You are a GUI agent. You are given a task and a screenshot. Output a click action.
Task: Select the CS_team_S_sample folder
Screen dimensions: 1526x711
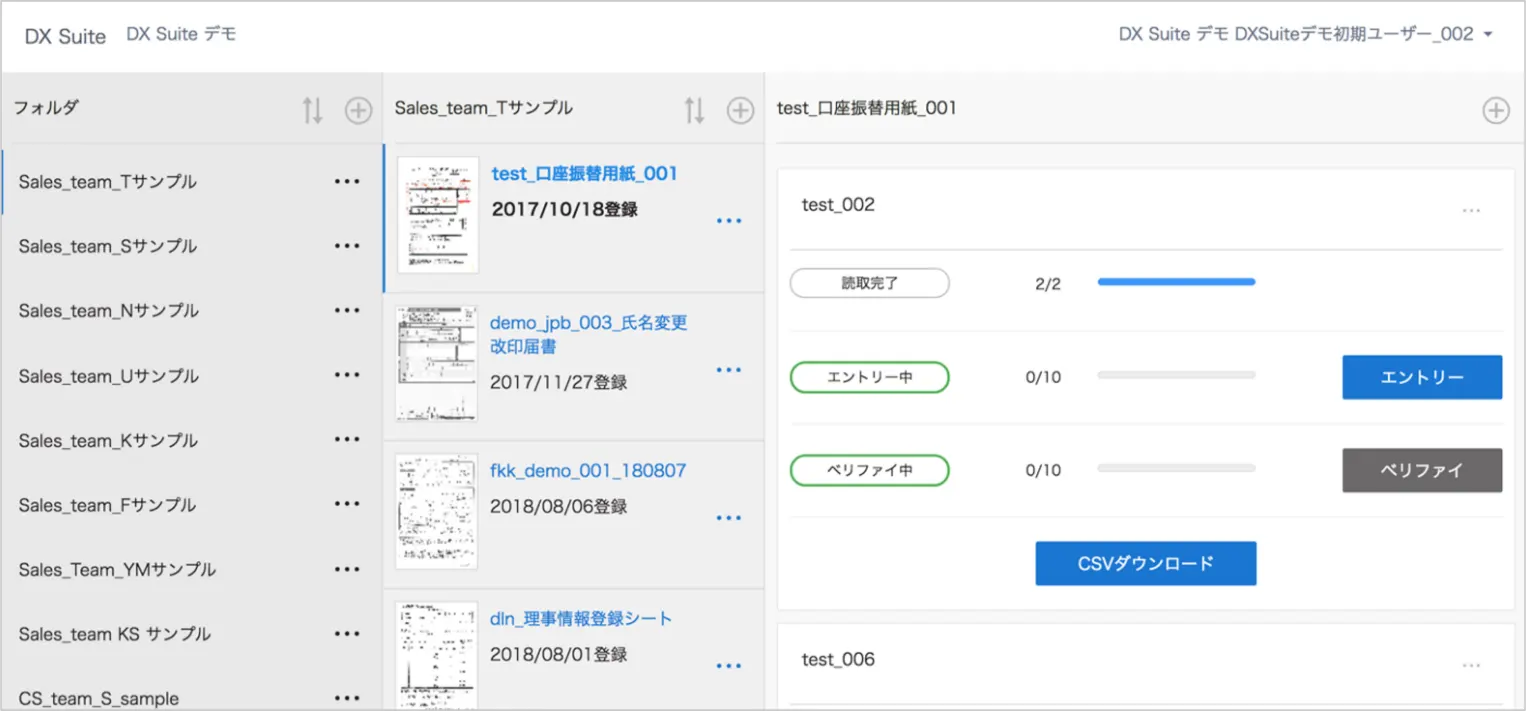pyautogui.click(x=99, y=699)
